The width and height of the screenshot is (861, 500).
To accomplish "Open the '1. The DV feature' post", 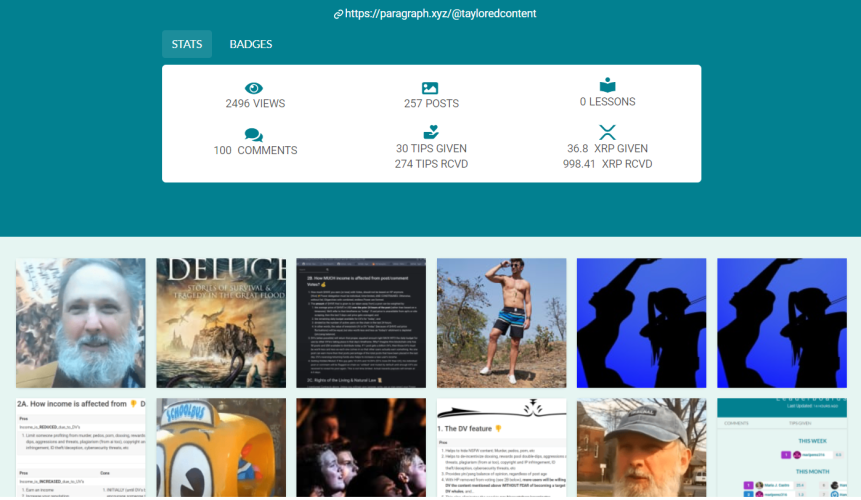I will (501, 448).
